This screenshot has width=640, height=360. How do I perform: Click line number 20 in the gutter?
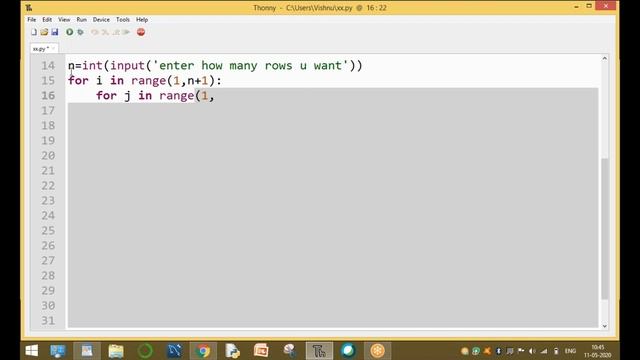pos(48,156)
